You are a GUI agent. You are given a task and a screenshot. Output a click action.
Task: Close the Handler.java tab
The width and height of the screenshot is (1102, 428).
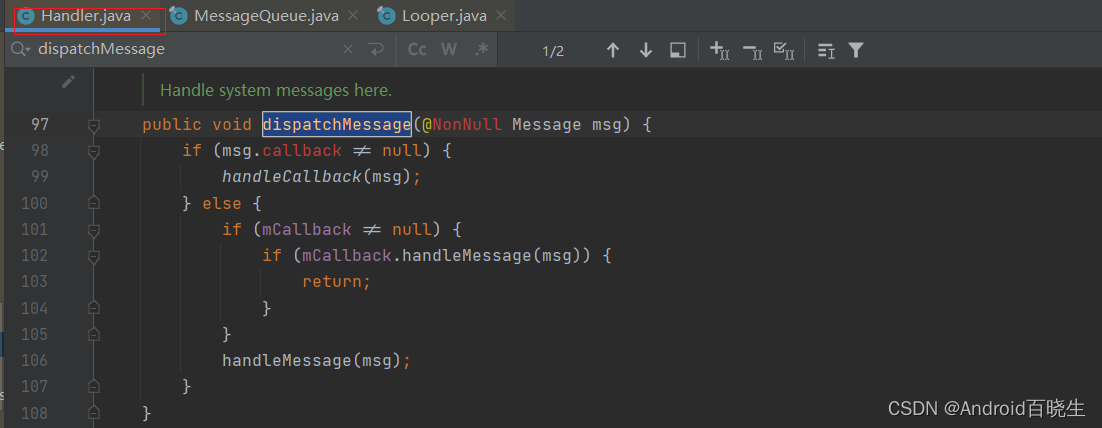coord(145,15)
